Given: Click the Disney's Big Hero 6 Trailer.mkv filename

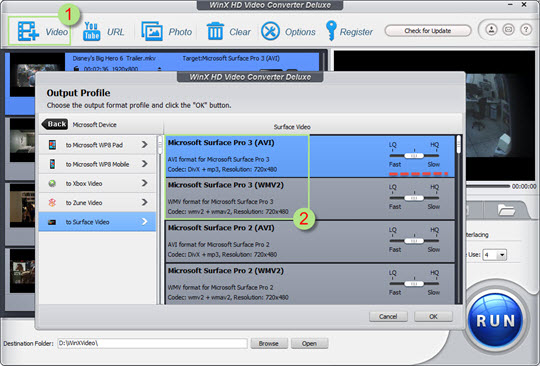Looking at the screenshot, I should pyautogui.click(x=114, y=58).
